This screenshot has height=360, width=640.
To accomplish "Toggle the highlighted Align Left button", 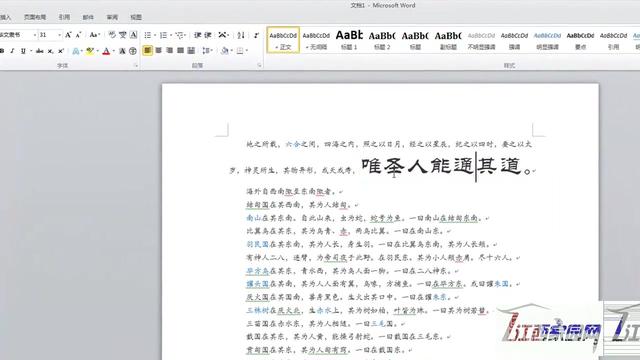I will (x=147, y=51).
